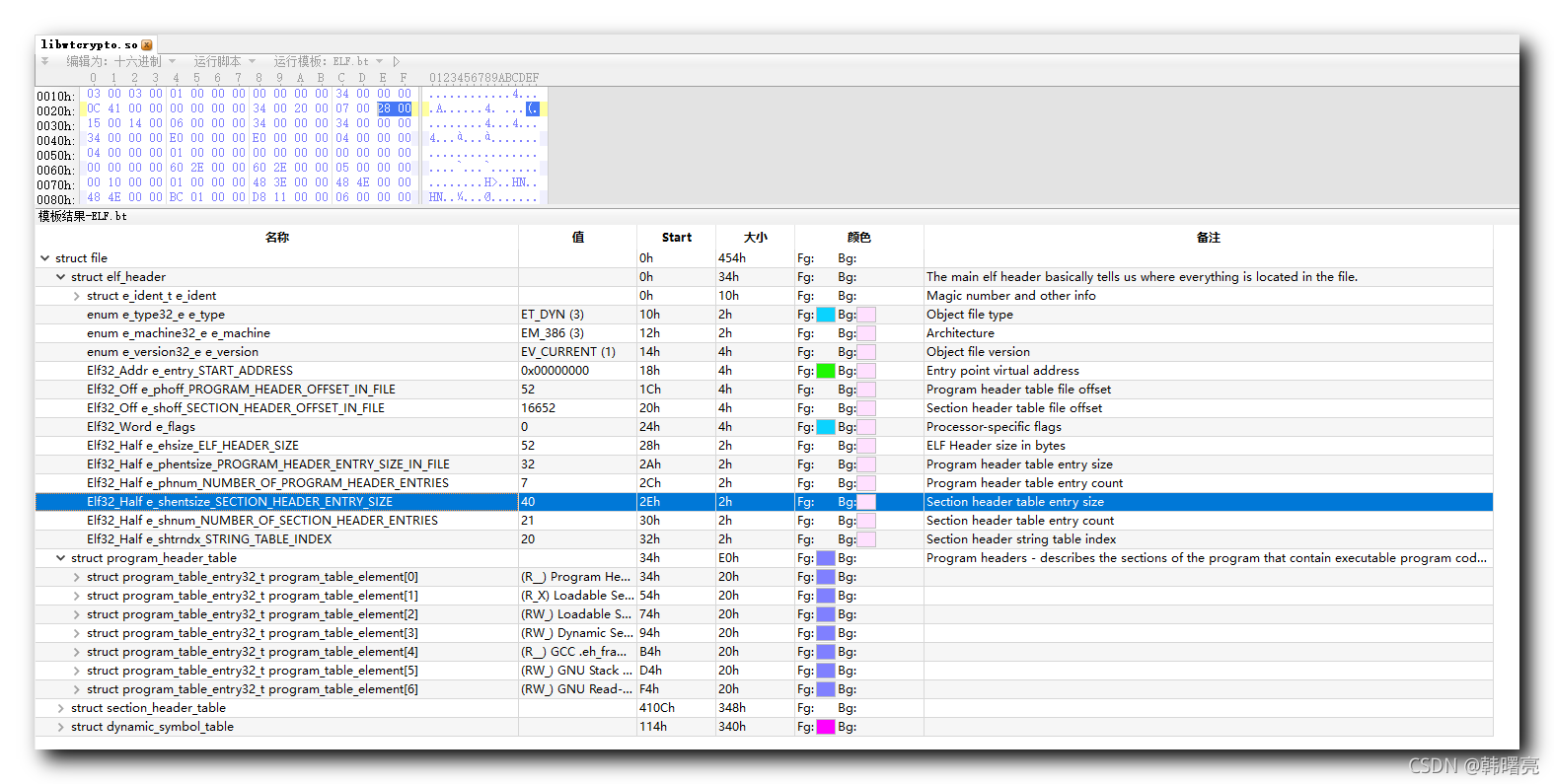
Task: Click the magenta Fg swatch of dynamic_symbol_table
Action: click(826, 727)
